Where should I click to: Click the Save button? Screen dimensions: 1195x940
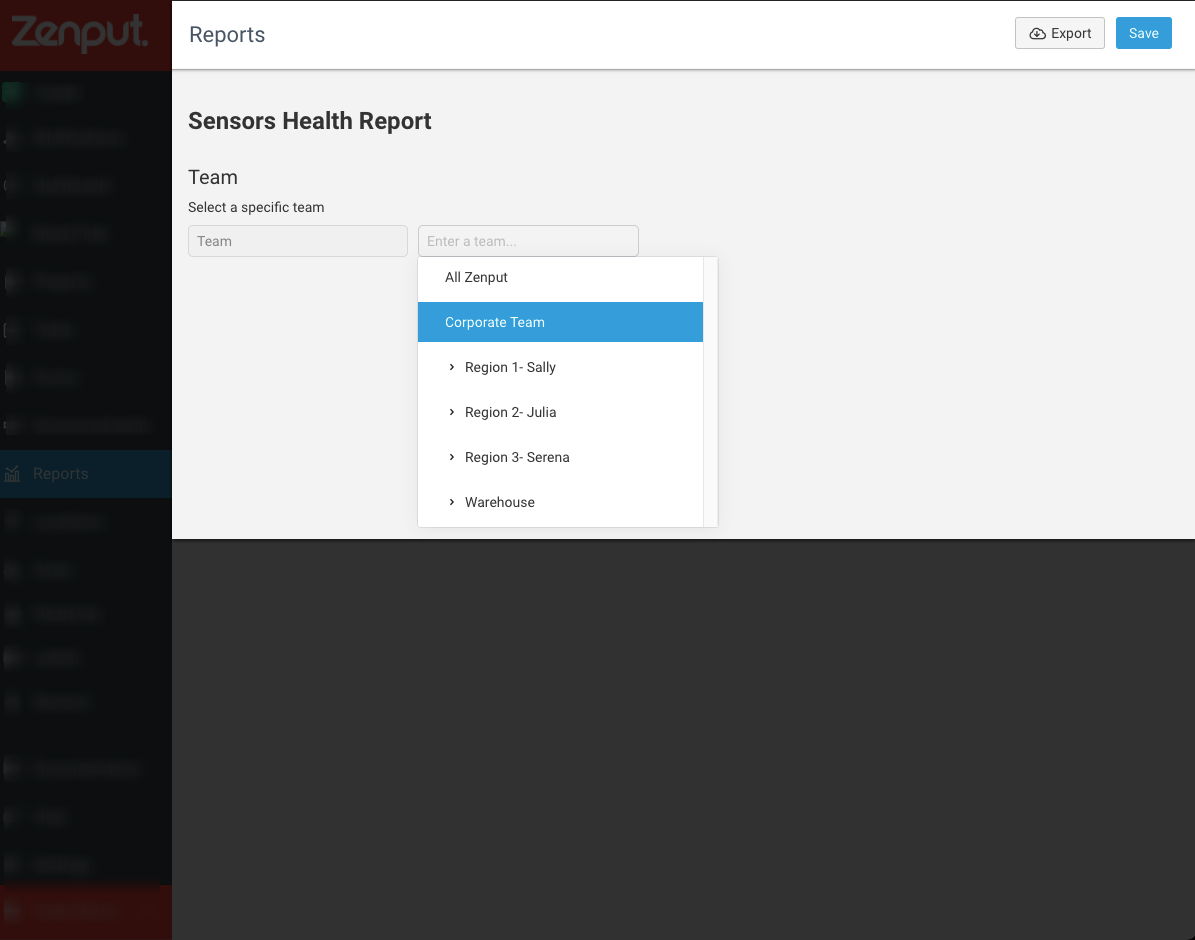[1143, 33]
